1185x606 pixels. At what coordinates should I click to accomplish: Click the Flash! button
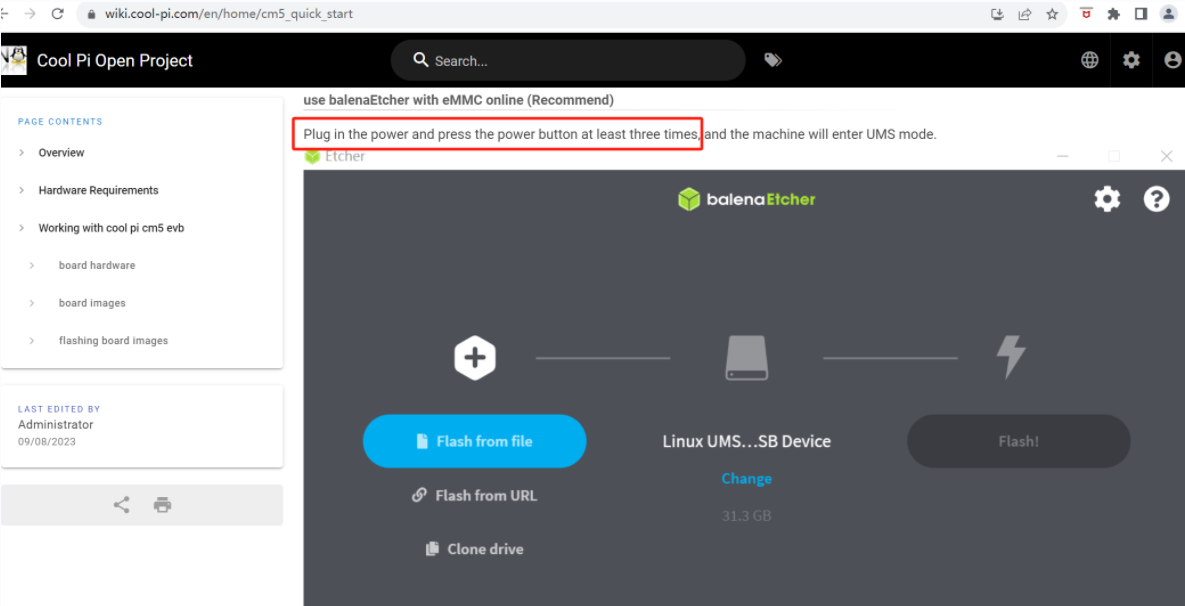(x=1018, y=441)
